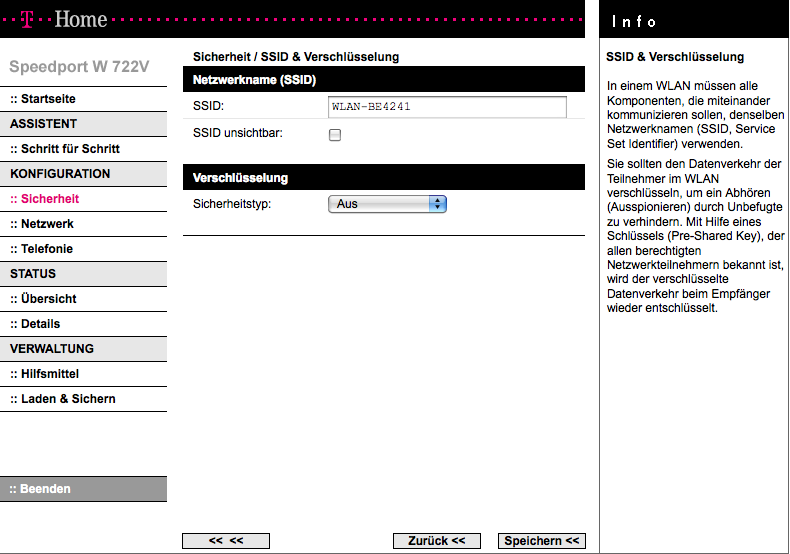The image size is (790, 554).
Task: Click the STATUS section header
Action: tap(83, 274)
